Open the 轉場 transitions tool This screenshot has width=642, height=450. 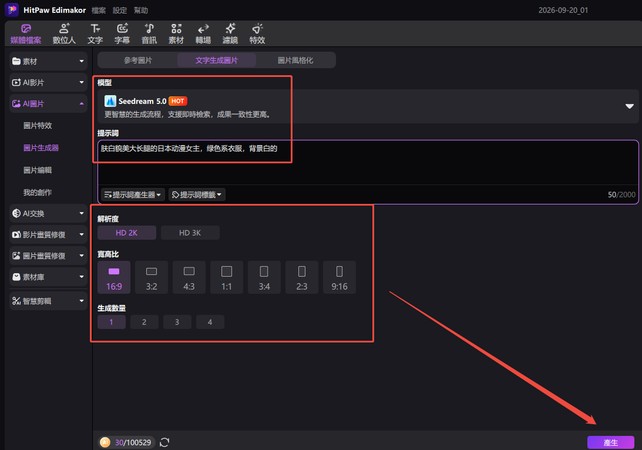[x=203, y=34]
